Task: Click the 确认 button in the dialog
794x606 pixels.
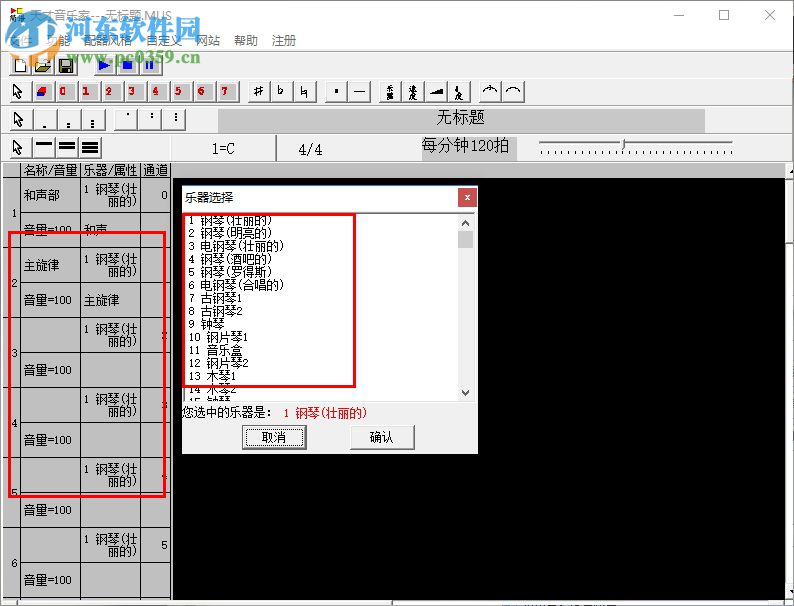Action: pos(382,437)
